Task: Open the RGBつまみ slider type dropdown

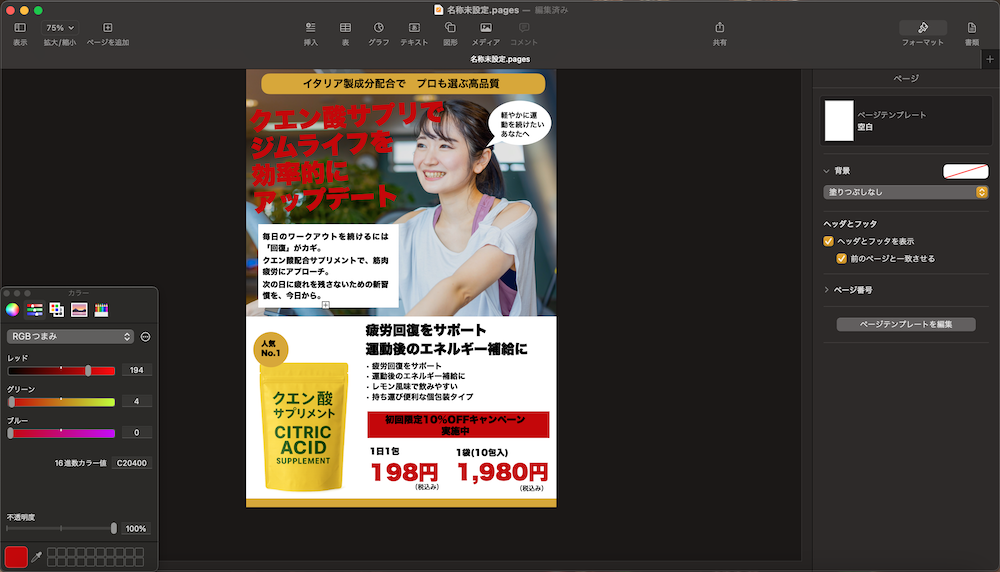Action: point(70,337)
